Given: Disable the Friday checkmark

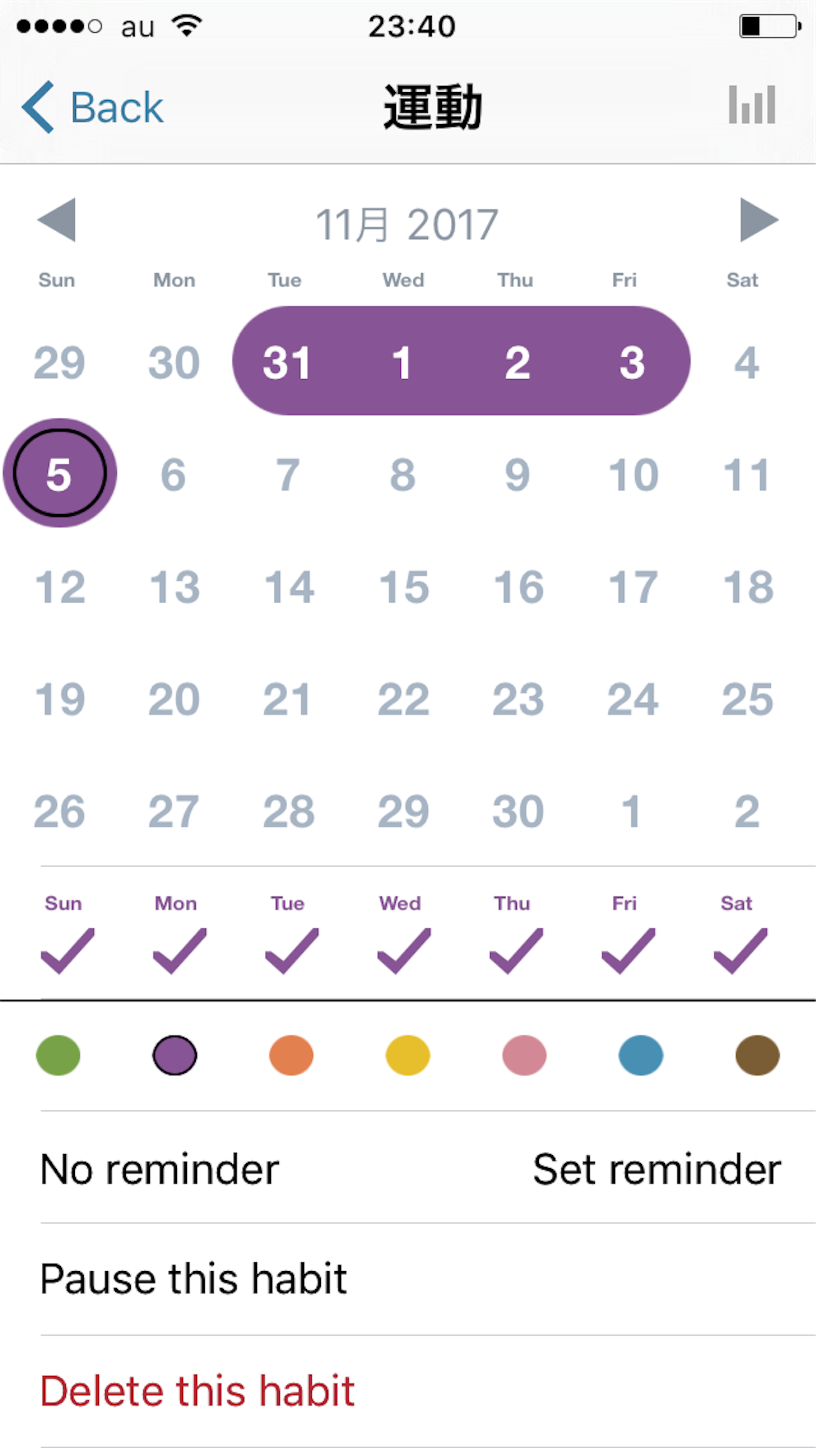Looking at the screenshot, I should (x=628, y=950).
